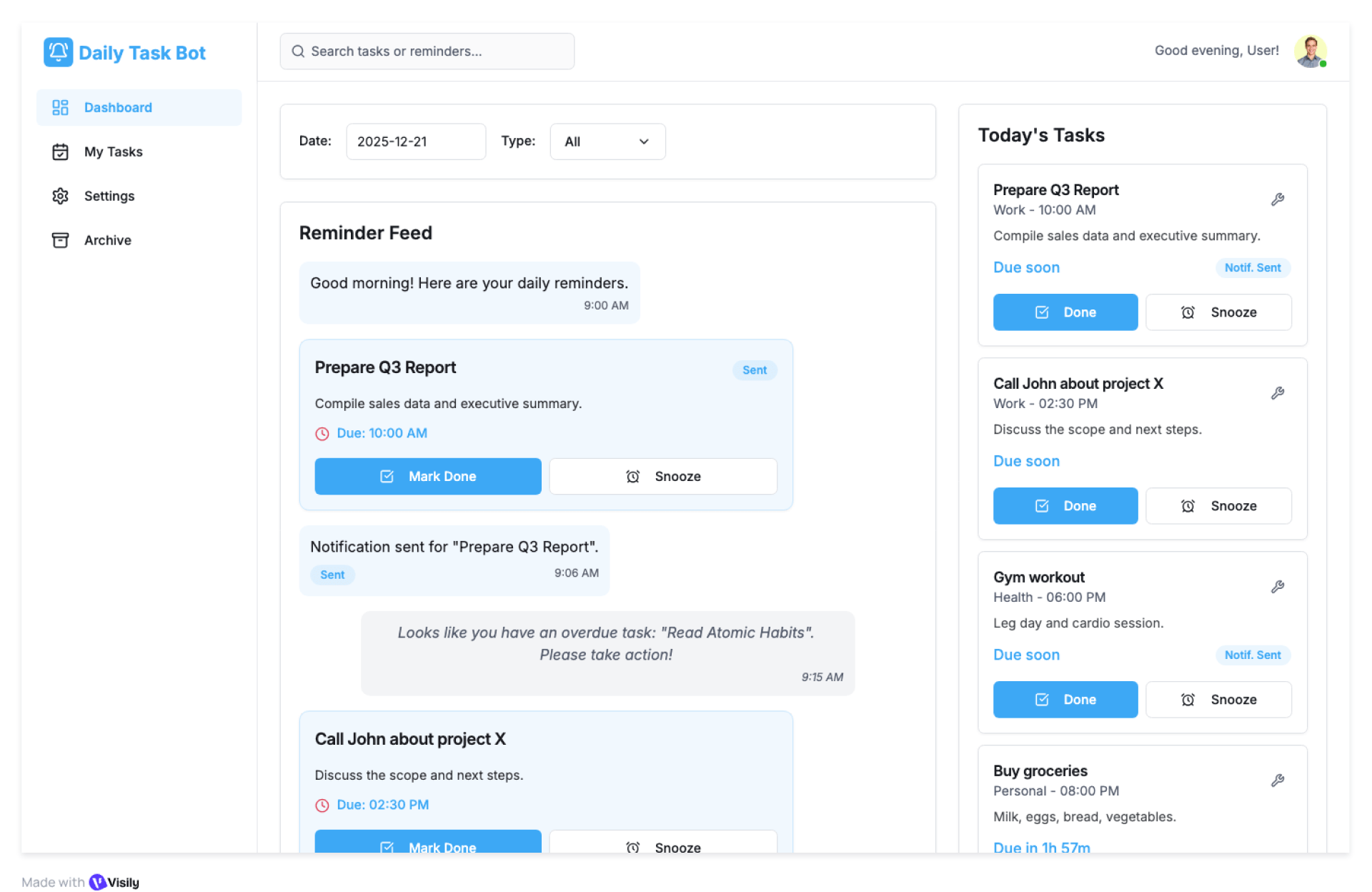The image size is (1372, 892).
Task: Click wrench icon on Call John task card
Action: pyautogui.click(x=1277, y=393)
